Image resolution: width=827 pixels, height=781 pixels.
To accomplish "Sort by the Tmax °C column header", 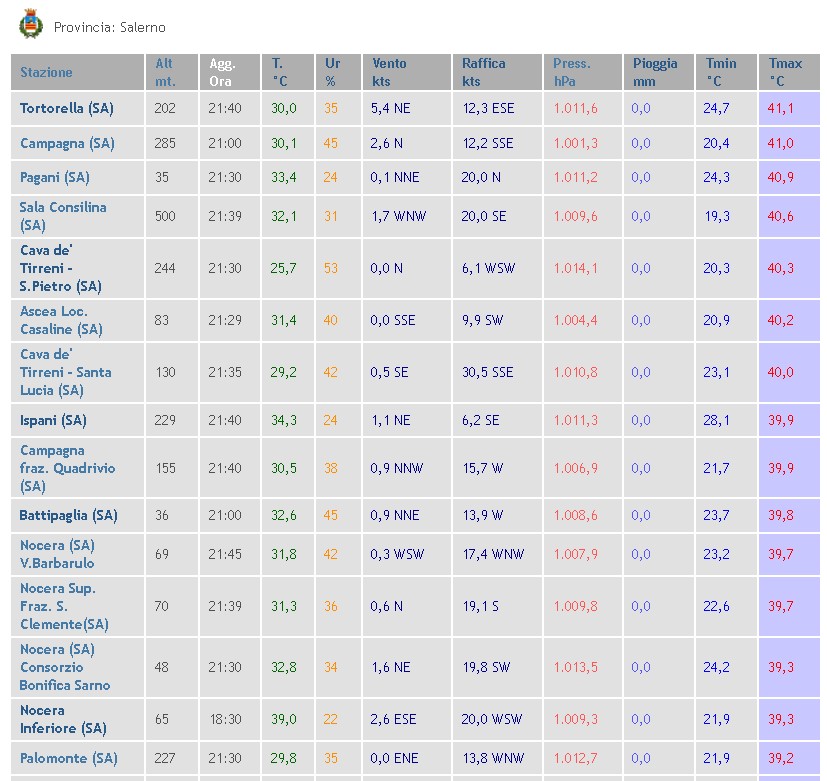I will coord(785,72).
